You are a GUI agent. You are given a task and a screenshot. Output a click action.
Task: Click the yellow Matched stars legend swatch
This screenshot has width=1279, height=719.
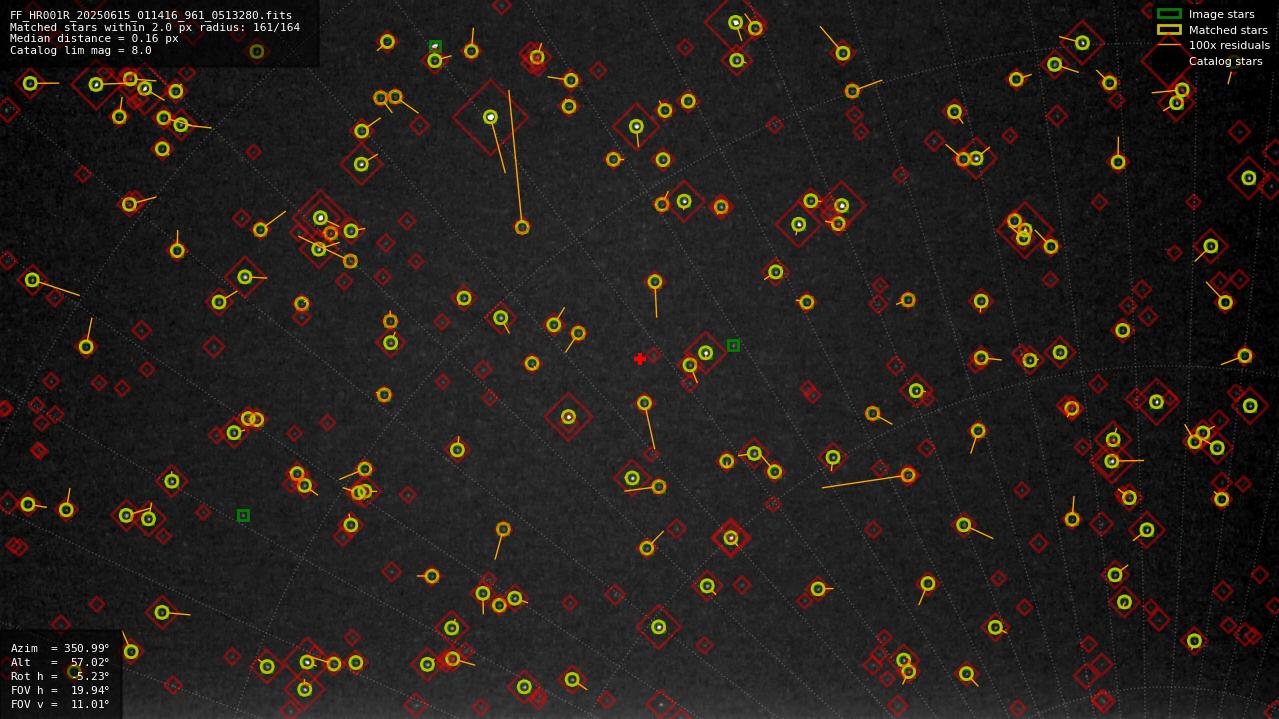click(x=1169, y=30)
